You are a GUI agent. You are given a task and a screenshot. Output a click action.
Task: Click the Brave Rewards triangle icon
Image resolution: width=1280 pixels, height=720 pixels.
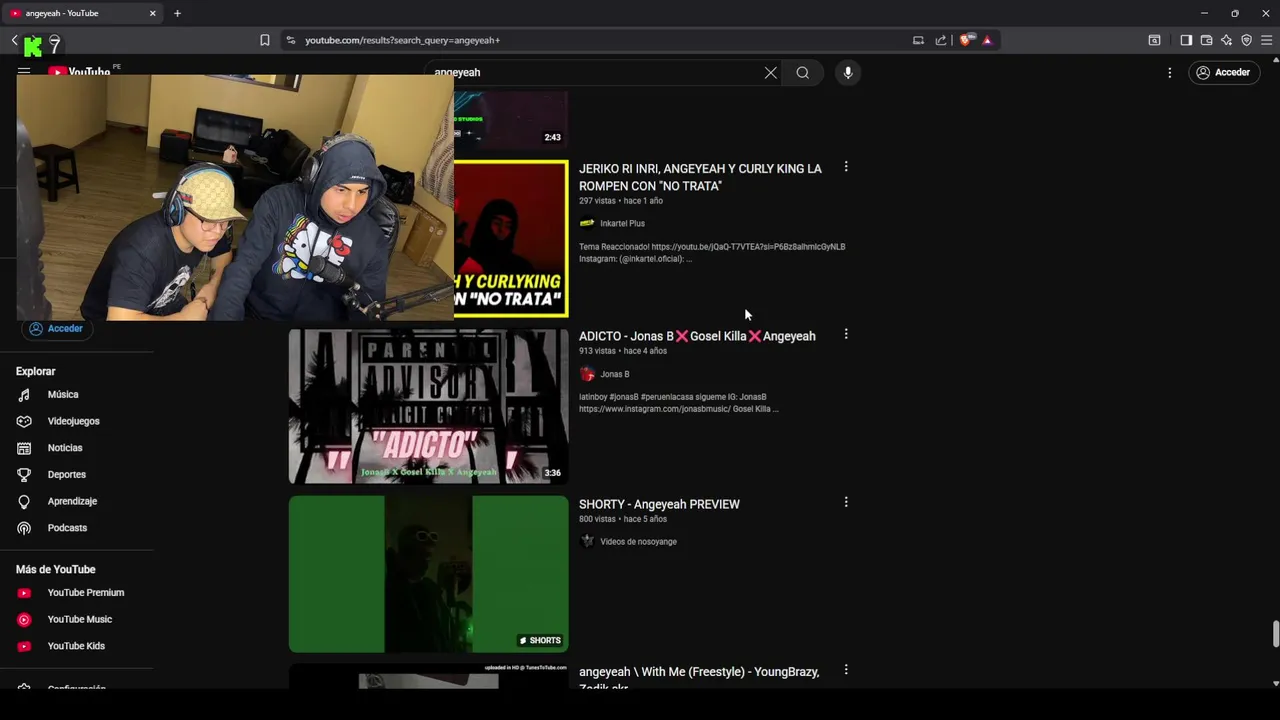click(x=987, y=40)
